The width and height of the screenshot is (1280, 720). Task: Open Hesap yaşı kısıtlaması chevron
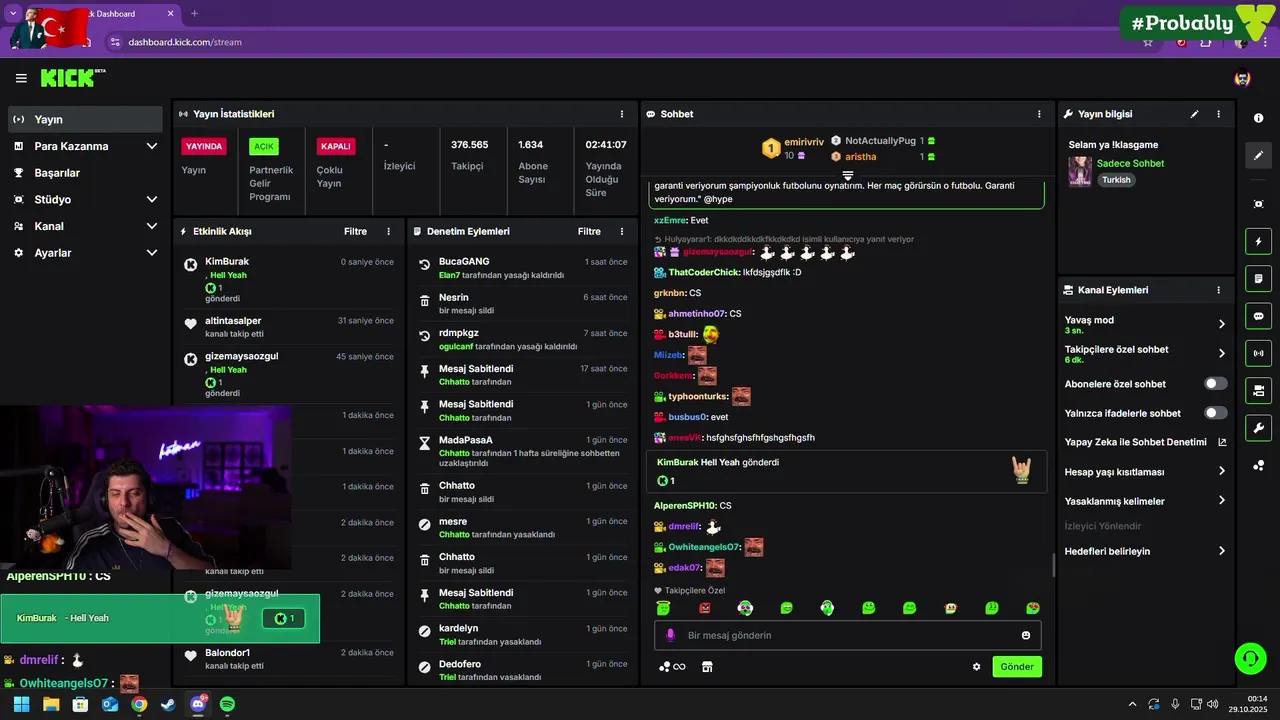click(x=1222, y=472)
